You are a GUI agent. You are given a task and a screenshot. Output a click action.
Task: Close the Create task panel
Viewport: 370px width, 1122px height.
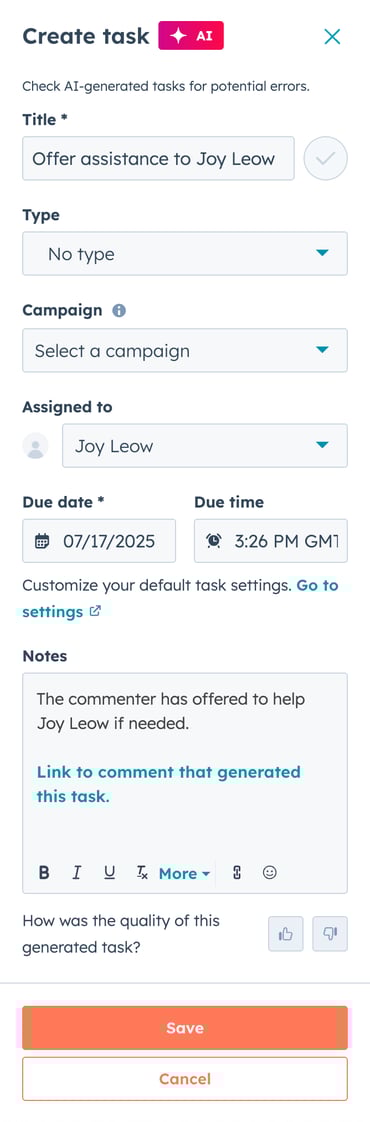pyautogui.click(x=332, y=36)
